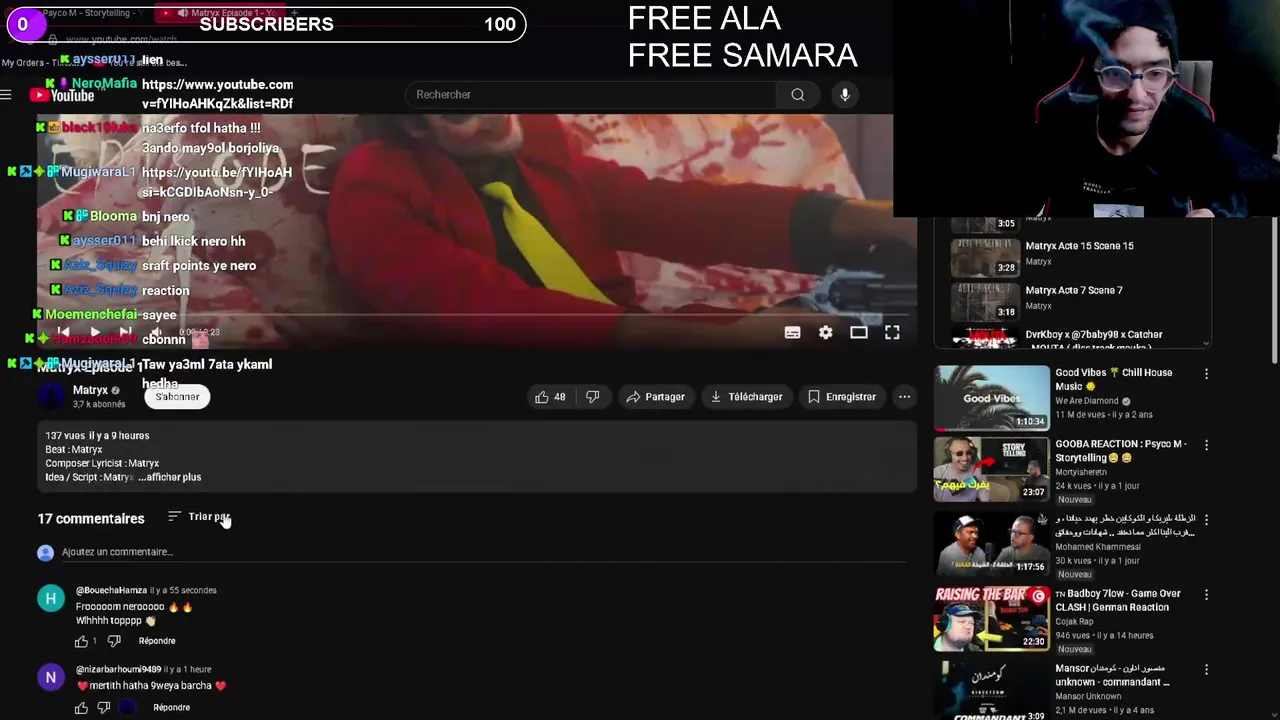
Task: Open @BouechaHamza's profile avatar
Action: [51, 599]
